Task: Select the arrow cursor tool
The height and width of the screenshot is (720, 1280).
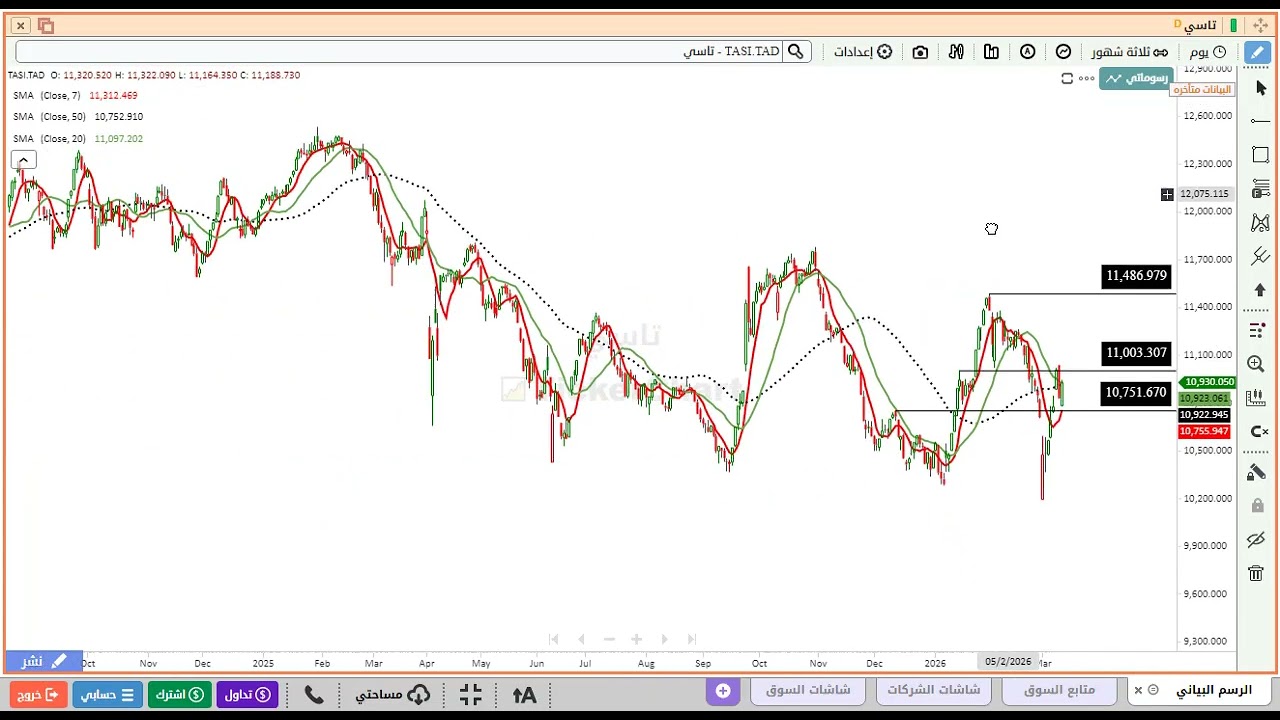Action: (1260, 88)
